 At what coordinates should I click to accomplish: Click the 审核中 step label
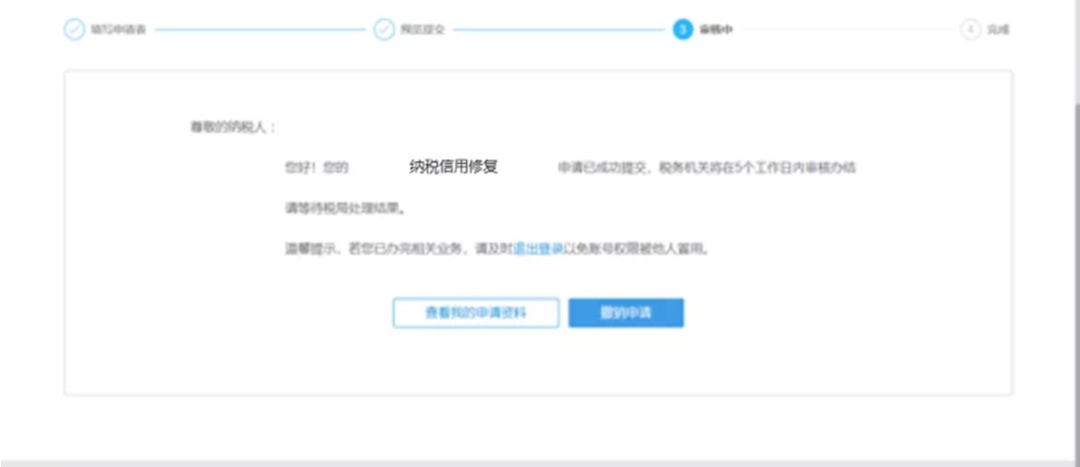coord(716,30)
